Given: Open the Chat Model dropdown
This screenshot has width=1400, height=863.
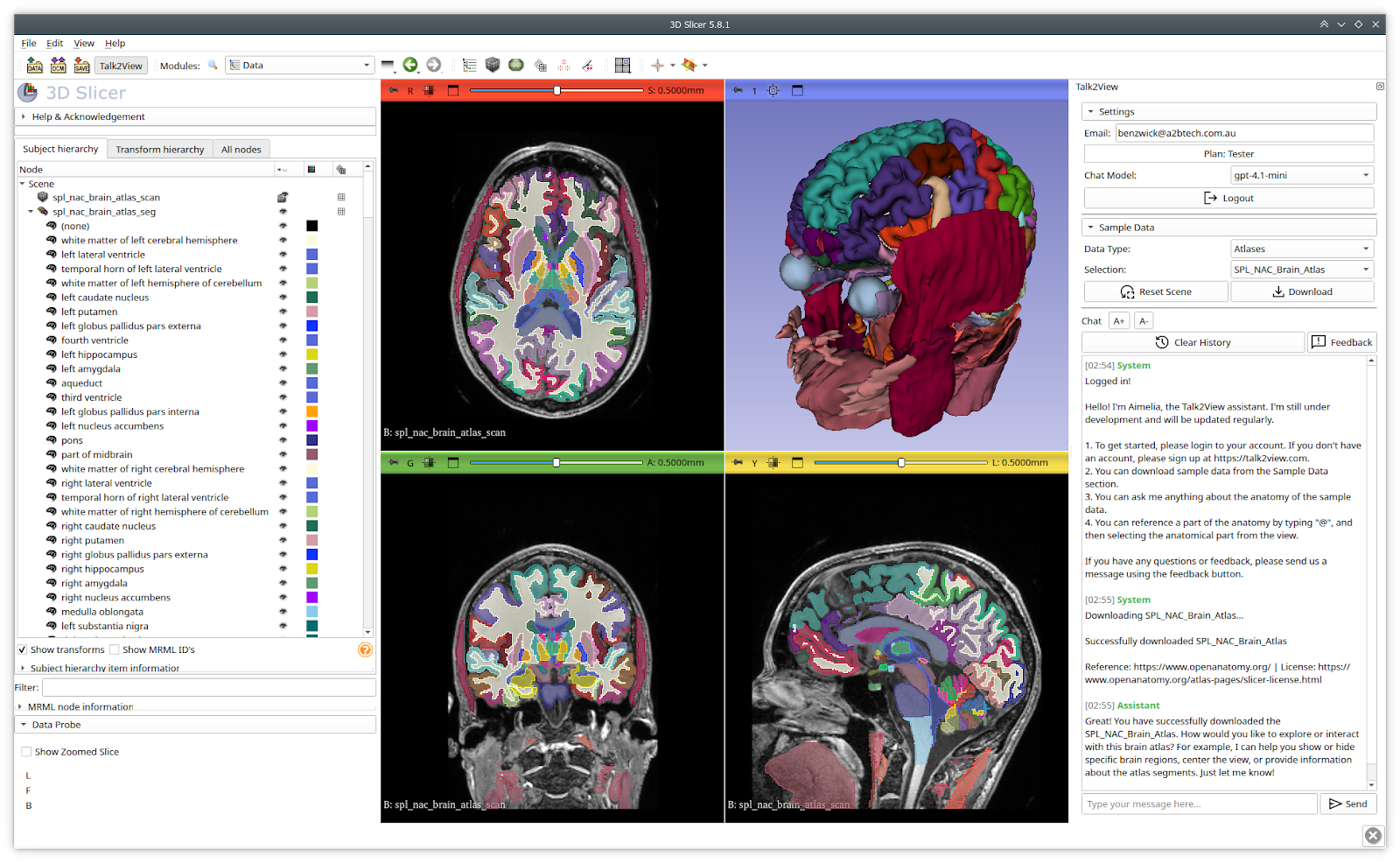Looking at the screenshot, I should (1302, 176).
